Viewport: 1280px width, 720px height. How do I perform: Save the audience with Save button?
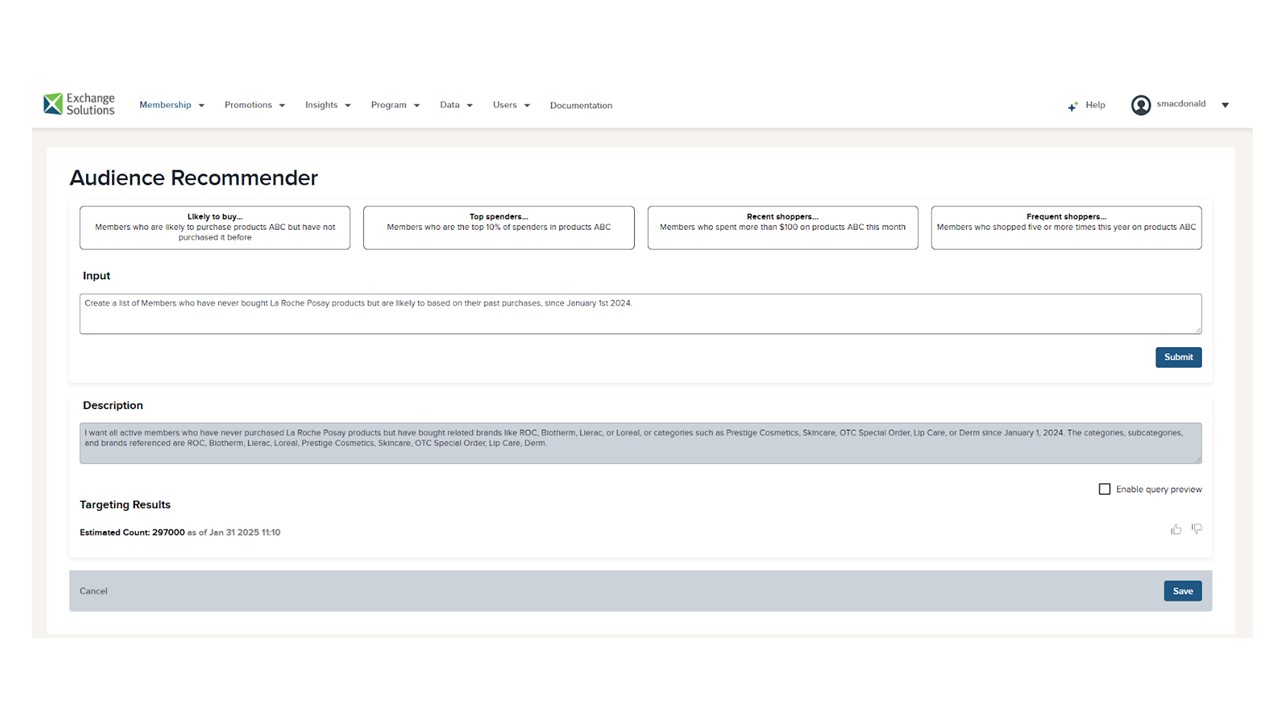tap(1182, 591)
